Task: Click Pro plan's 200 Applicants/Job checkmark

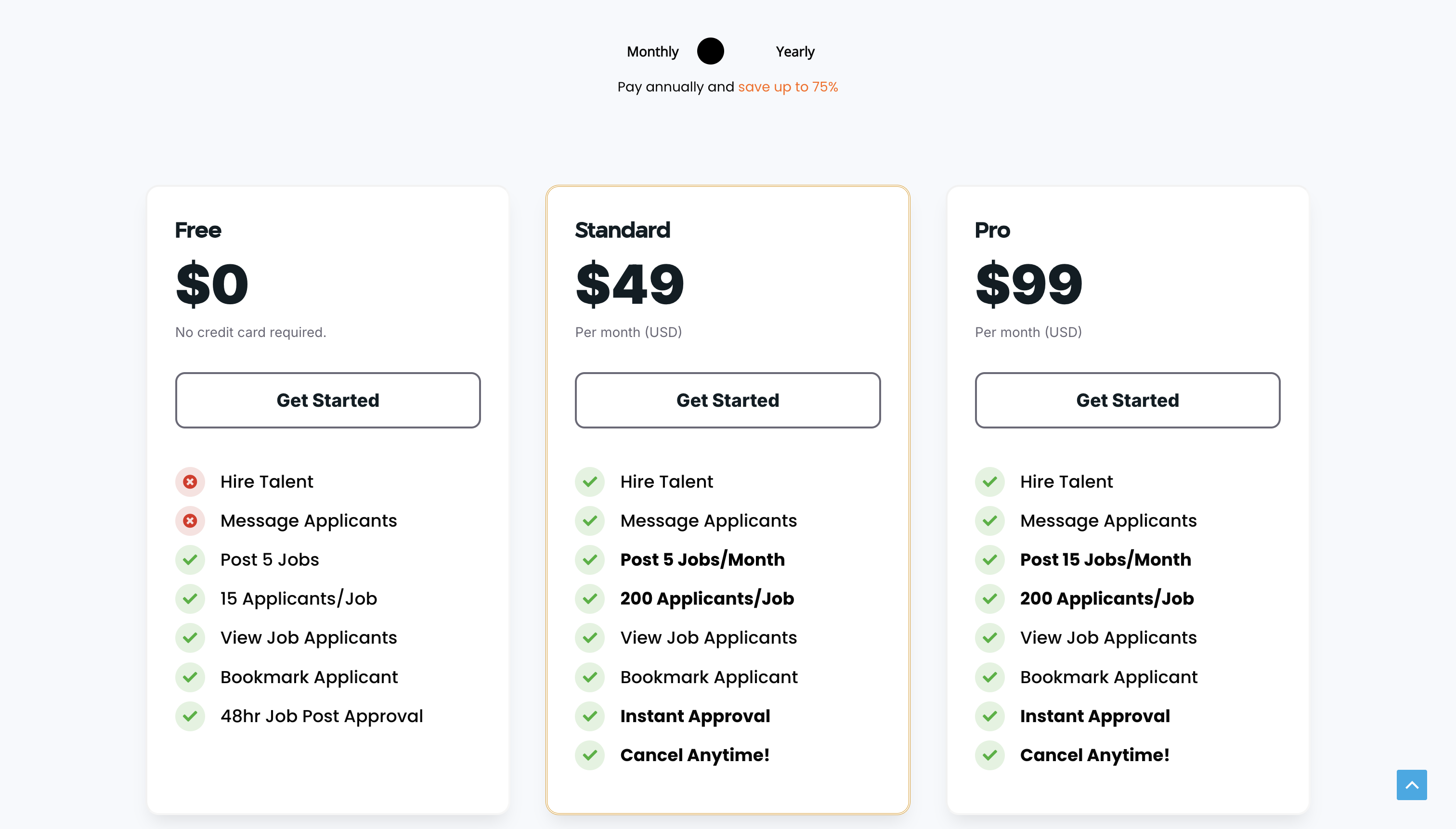Action: pos(989,599)
